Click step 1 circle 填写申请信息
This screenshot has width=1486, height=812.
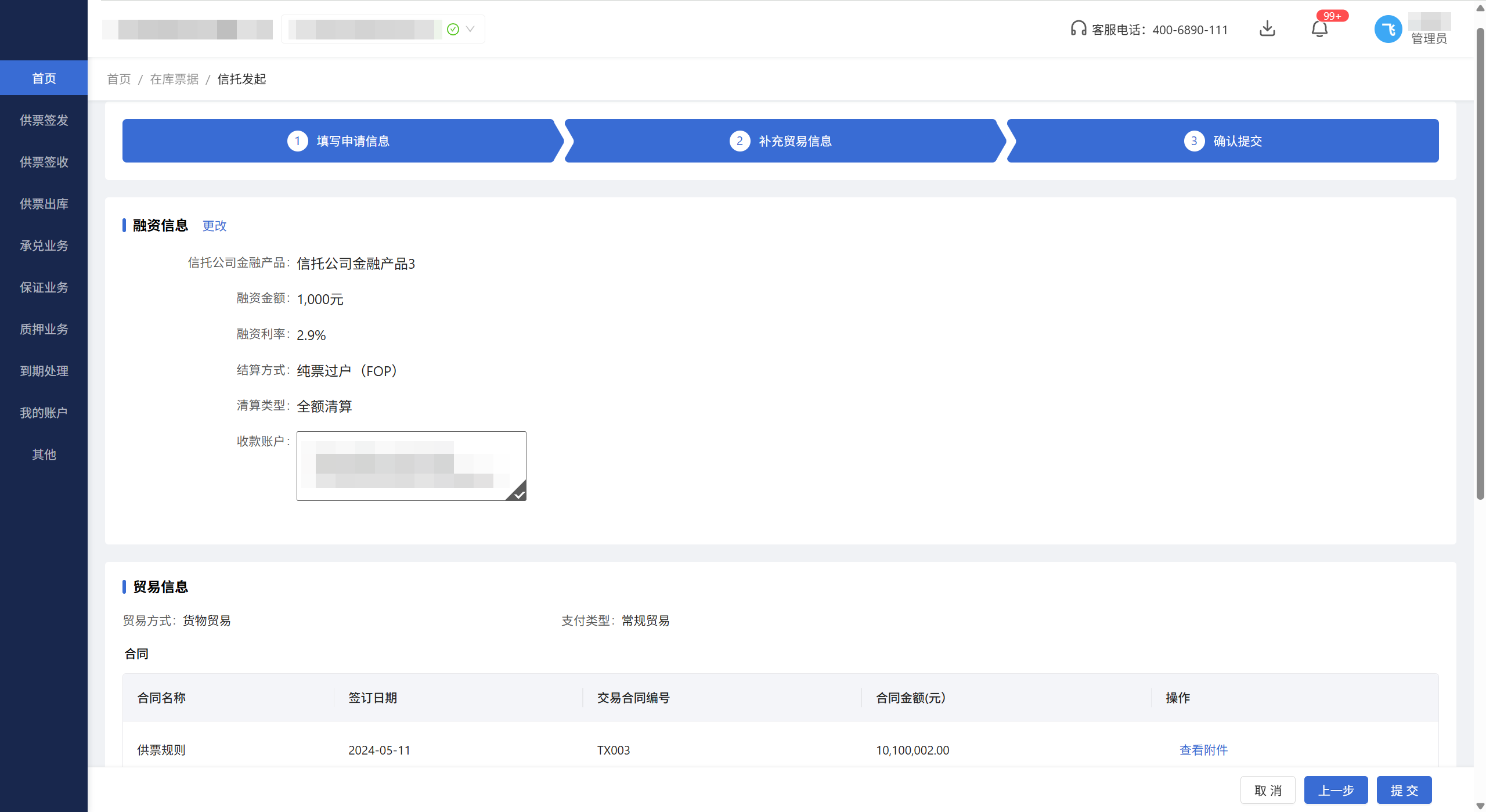click(x=298, y=141)
